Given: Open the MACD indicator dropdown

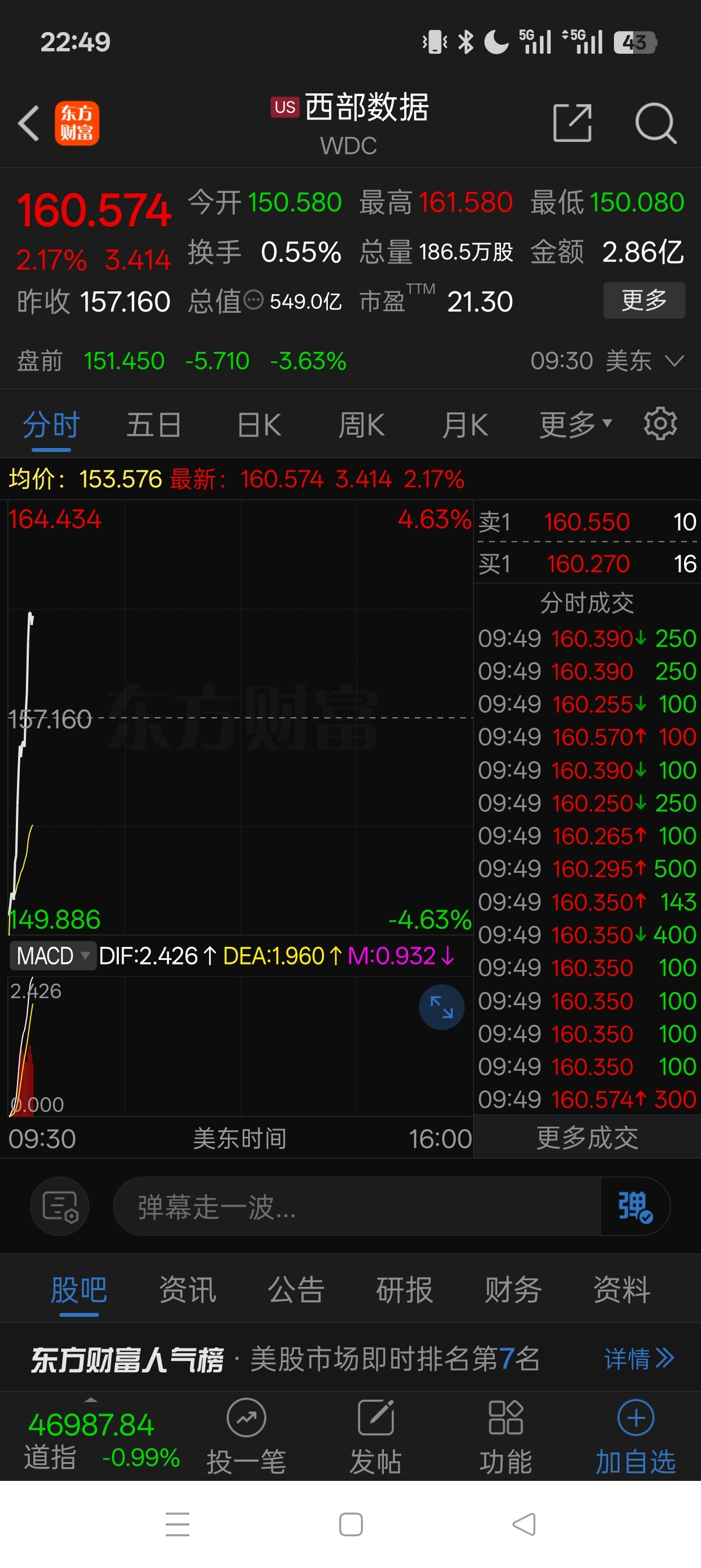Looking at the screenshot, I should [53, 955].
